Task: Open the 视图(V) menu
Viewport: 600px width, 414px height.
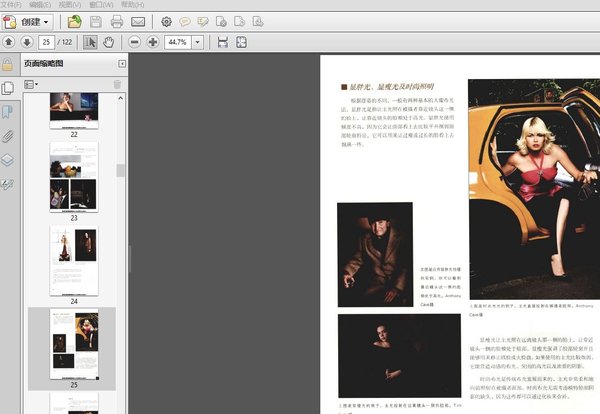Action: (x=70, y=4)
